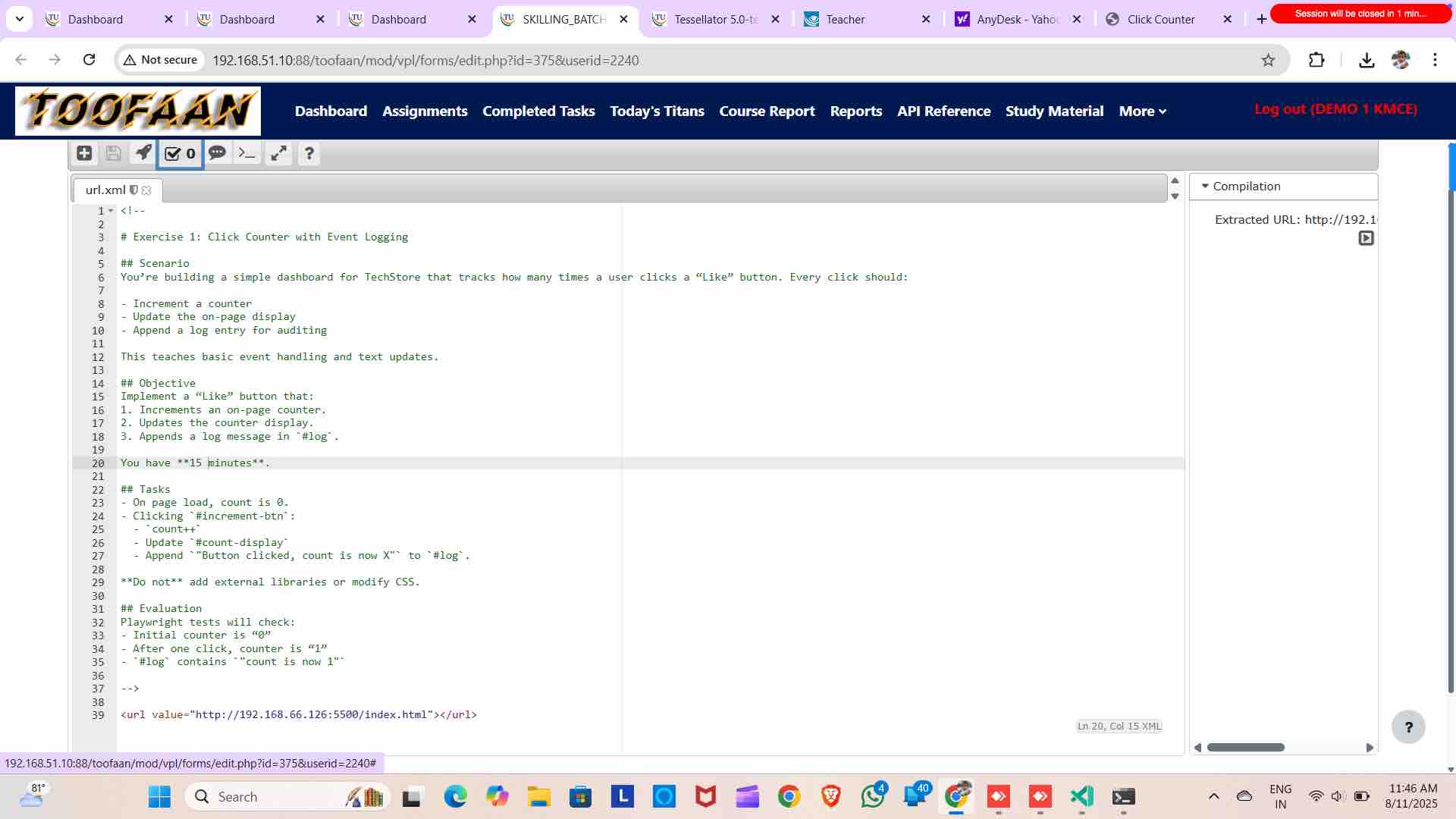Switch to the Click Counter browser tab

1160,19
